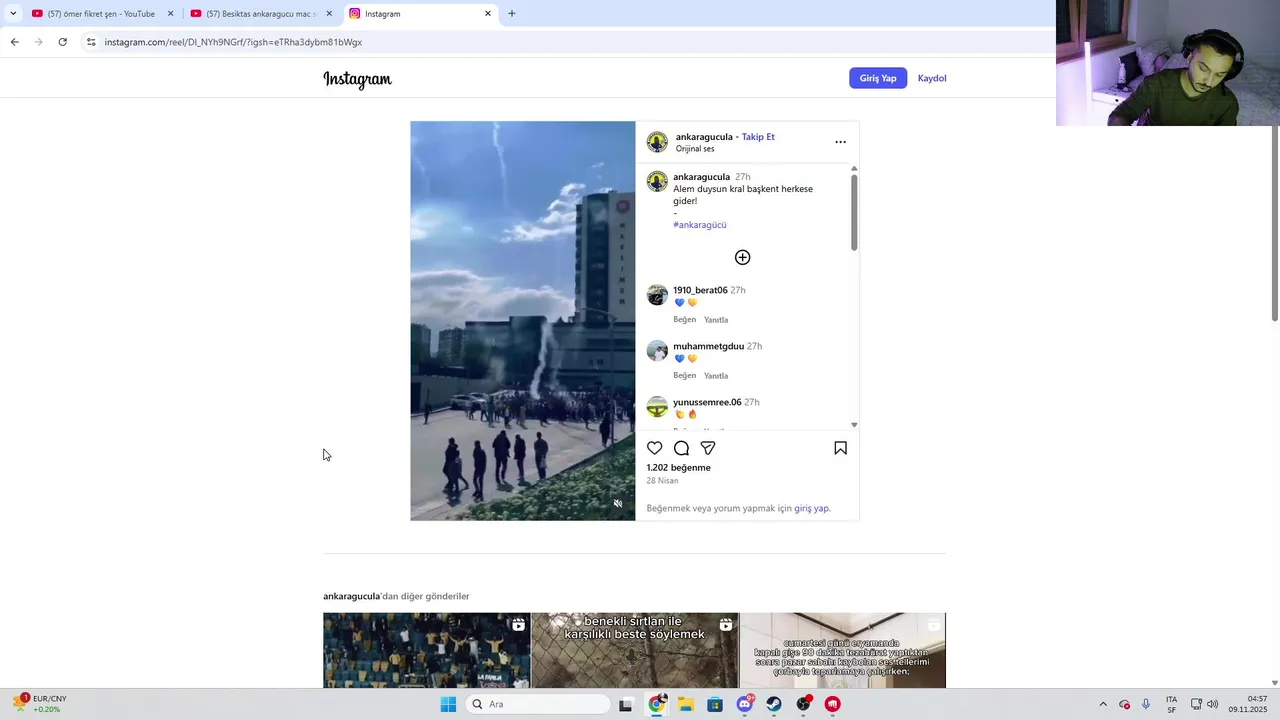This screenshot has height=720, width=1280.
Task: Click Beğen under muhammetgduu comment
Action: coord(684,376)
